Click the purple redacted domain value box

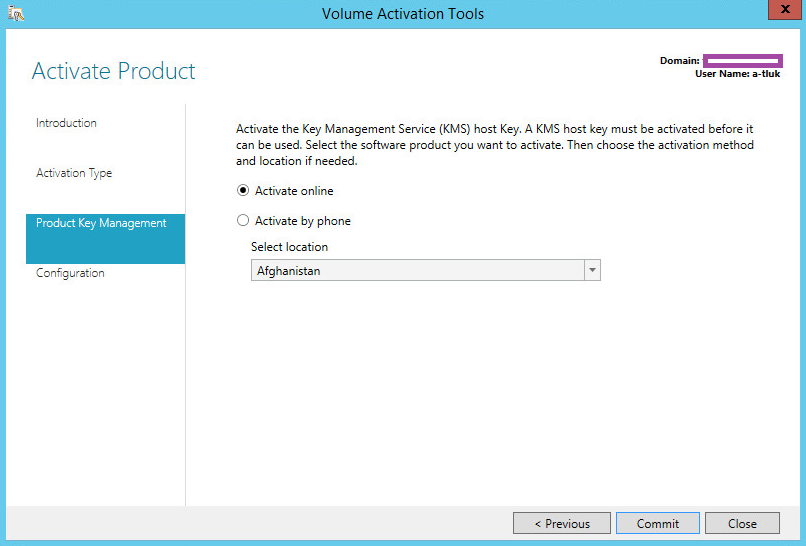coord(742,61)
